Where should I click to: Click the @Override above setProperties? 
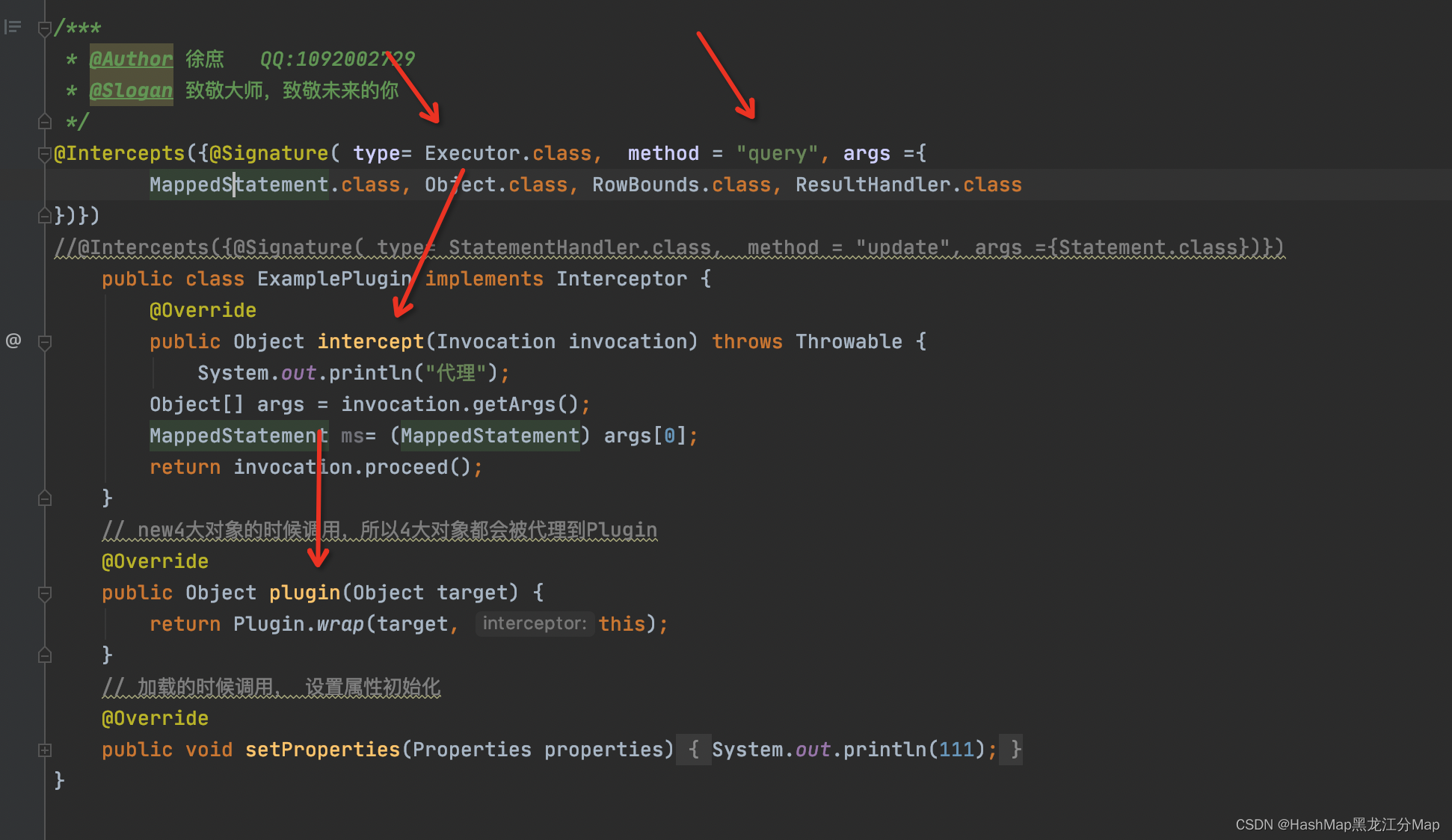coord(155,718)
